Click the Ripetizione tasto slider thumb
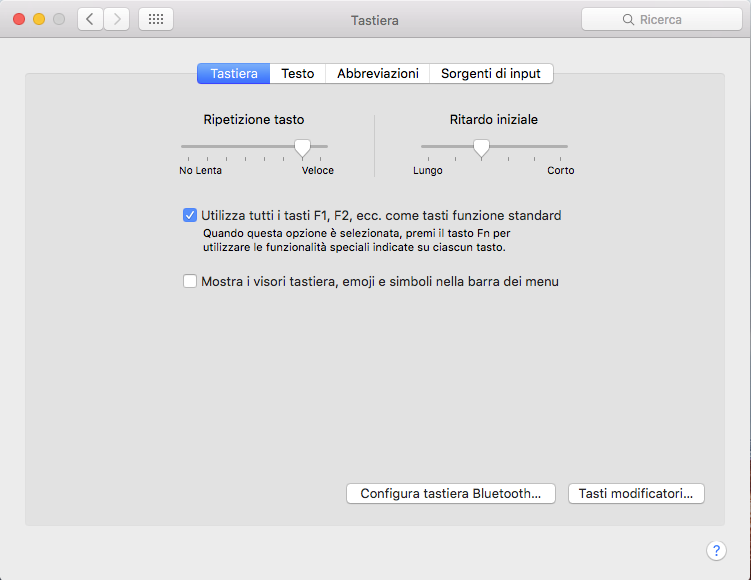This screenshot has height=580, width=751. click(302, 148)
